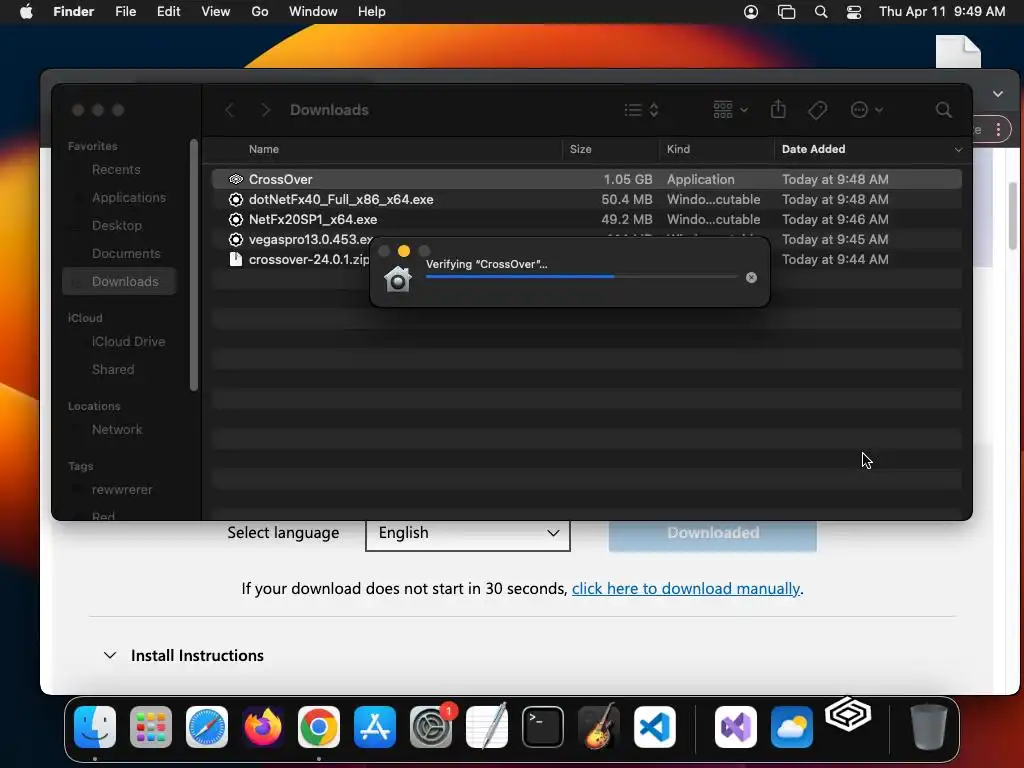Launch Firefox from the Dock
Image resolution: width=1024 pixels, height=768 pixels.
263,727
